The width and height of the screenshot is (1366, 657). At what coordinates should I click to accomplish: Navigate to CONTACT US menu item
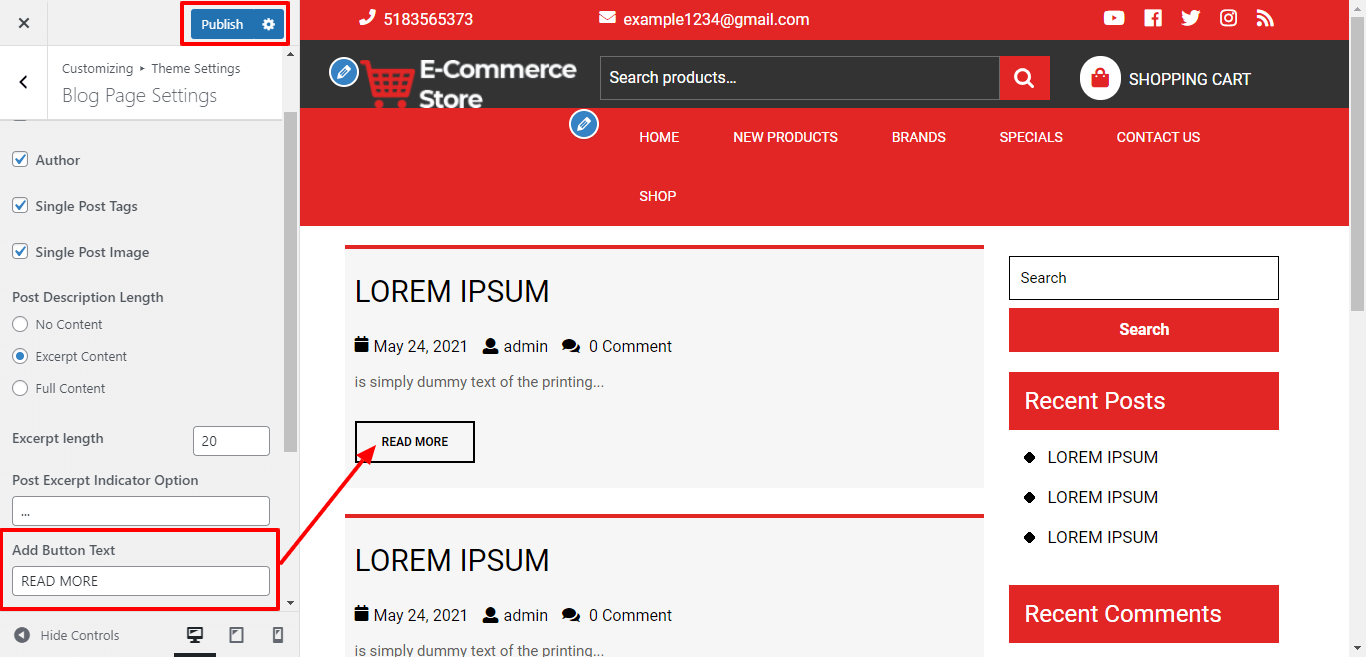tap(1158, 137)
